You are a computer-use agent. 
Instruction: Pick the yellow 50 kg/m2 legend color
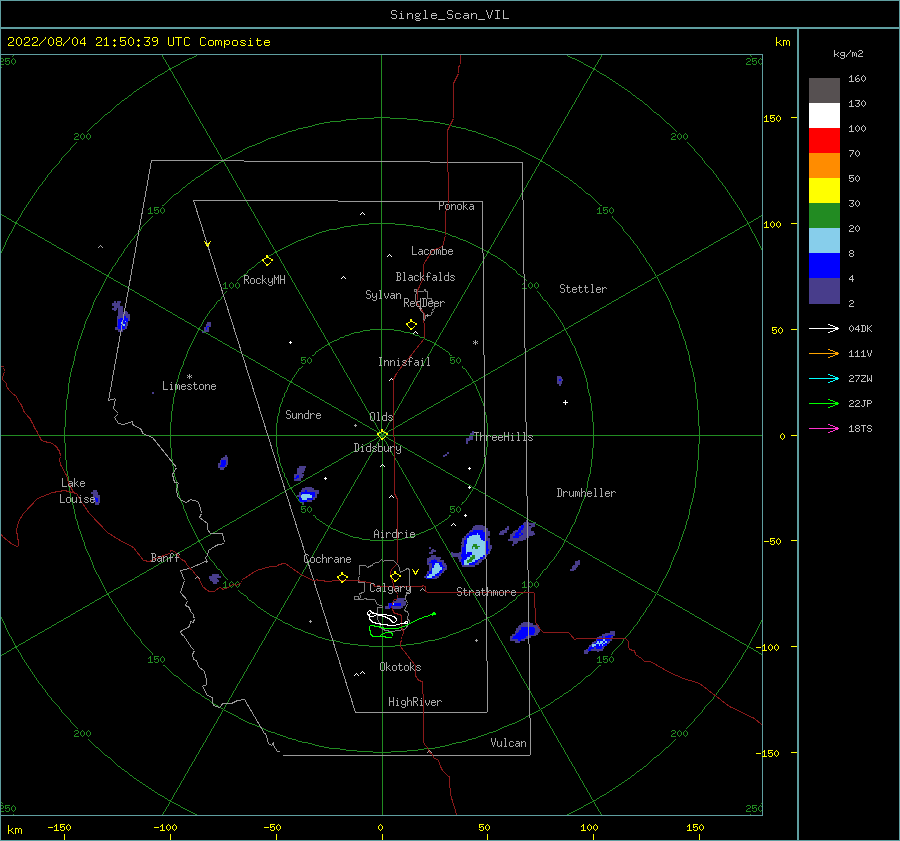click(824, 190)
